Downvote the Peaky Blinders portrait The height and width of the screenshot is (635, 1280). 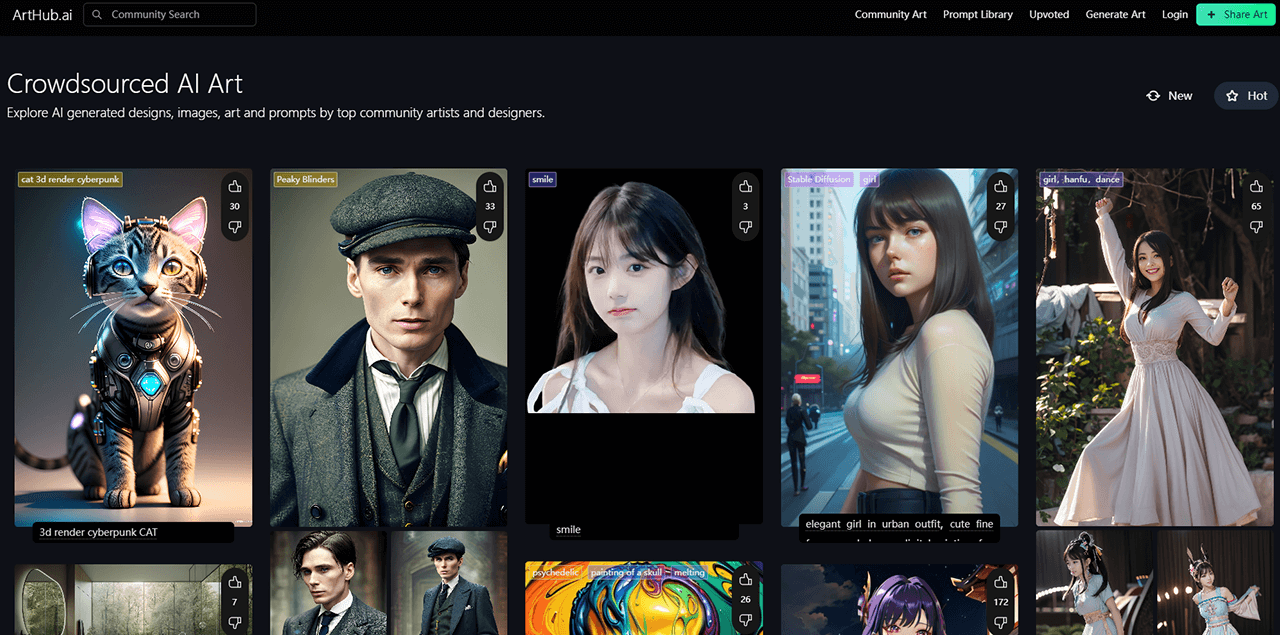490,227
